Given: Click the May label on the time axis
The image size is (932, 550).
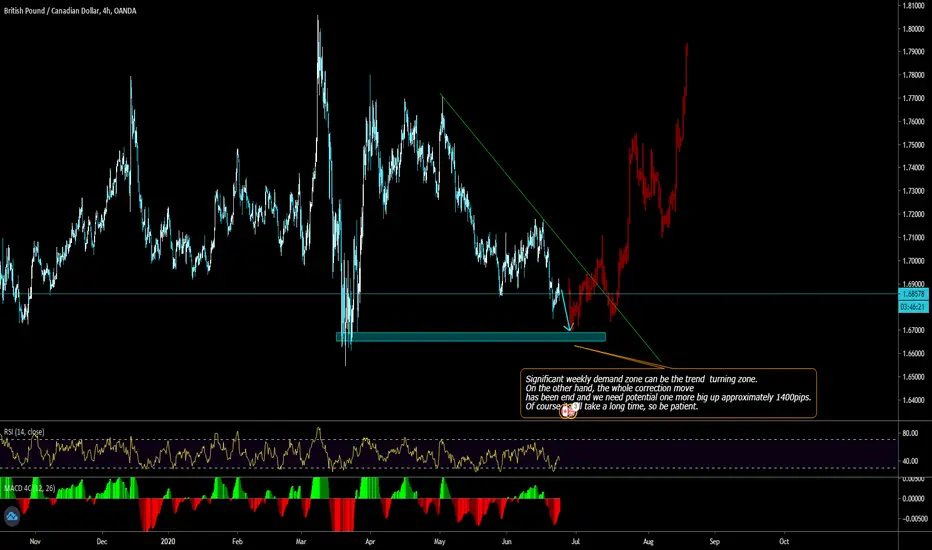Looking at the screenshot, I should click(x=439, y=541).
